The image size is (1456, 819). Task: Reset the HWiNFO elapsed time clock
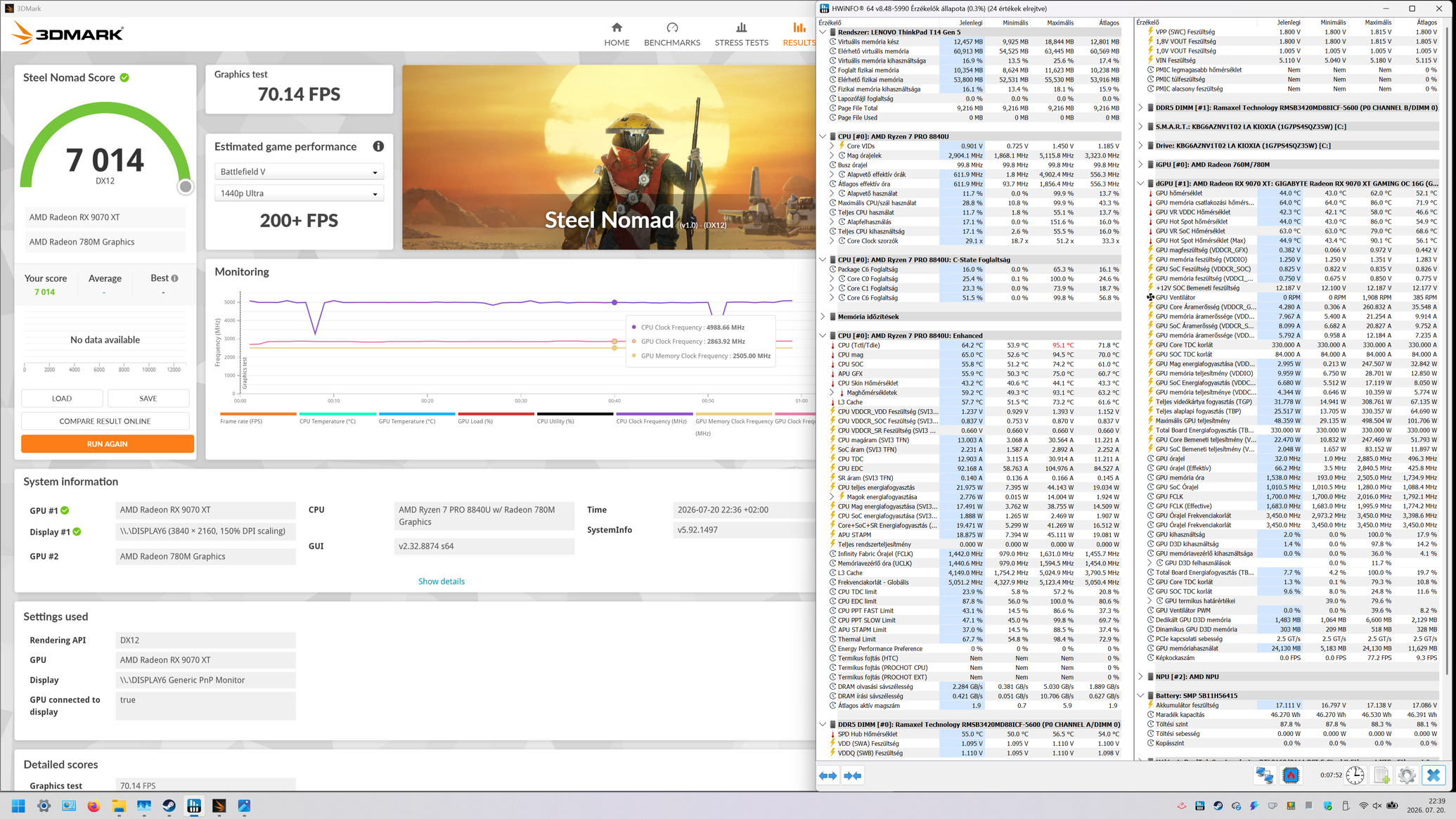1355,775
